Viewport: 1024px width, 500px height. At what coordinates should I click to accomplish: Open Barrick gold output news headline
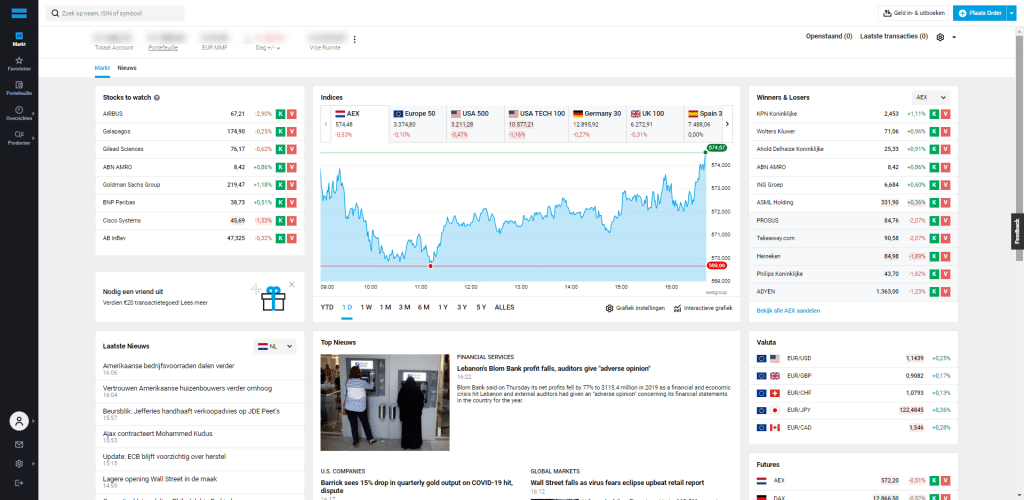[x=417, y=486]
